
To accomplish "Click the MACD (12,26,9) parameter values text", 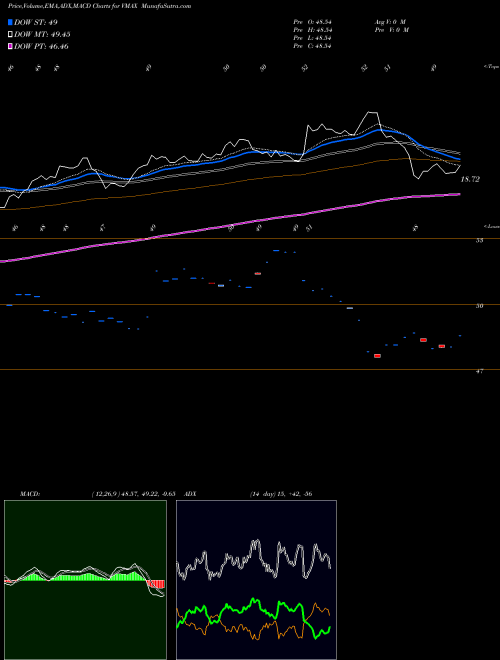I will coord(133,494).
